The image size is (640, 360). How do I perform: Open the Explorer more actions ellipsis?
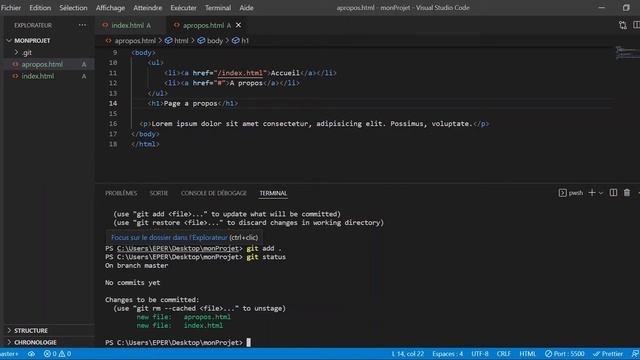click(x=82, y=25)
